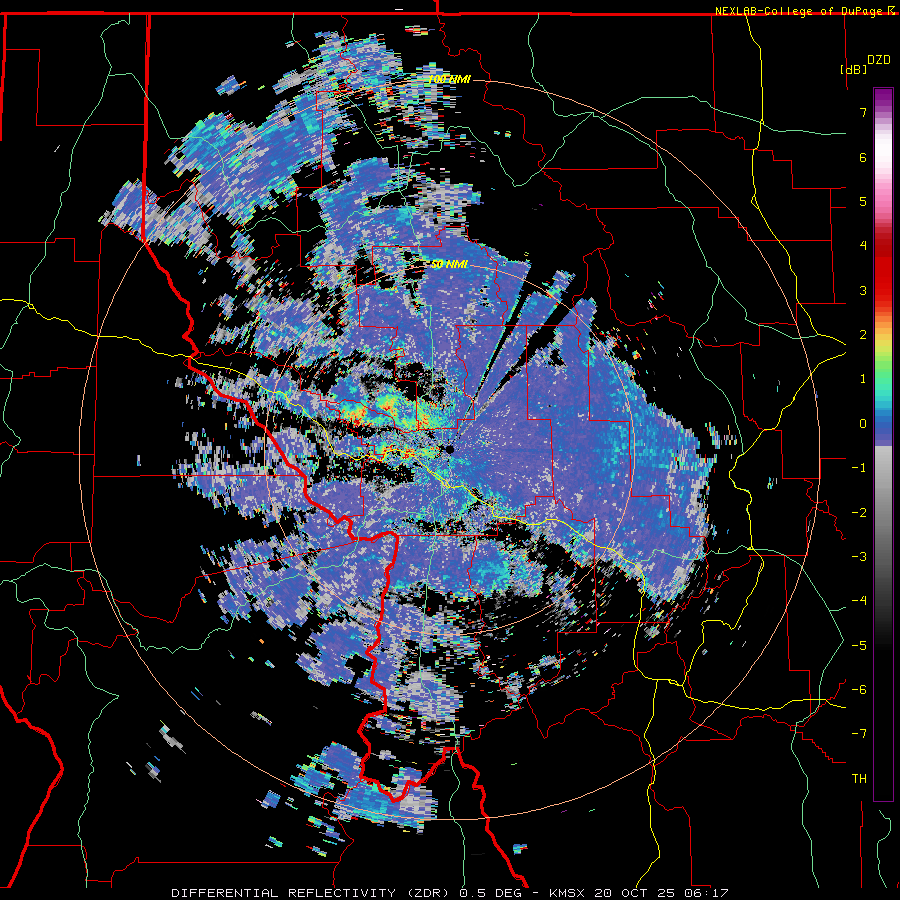Viewport: 900px width, 900px height.
Task: Select the 6 tick label on the scale
Action: tap(863, 157)
